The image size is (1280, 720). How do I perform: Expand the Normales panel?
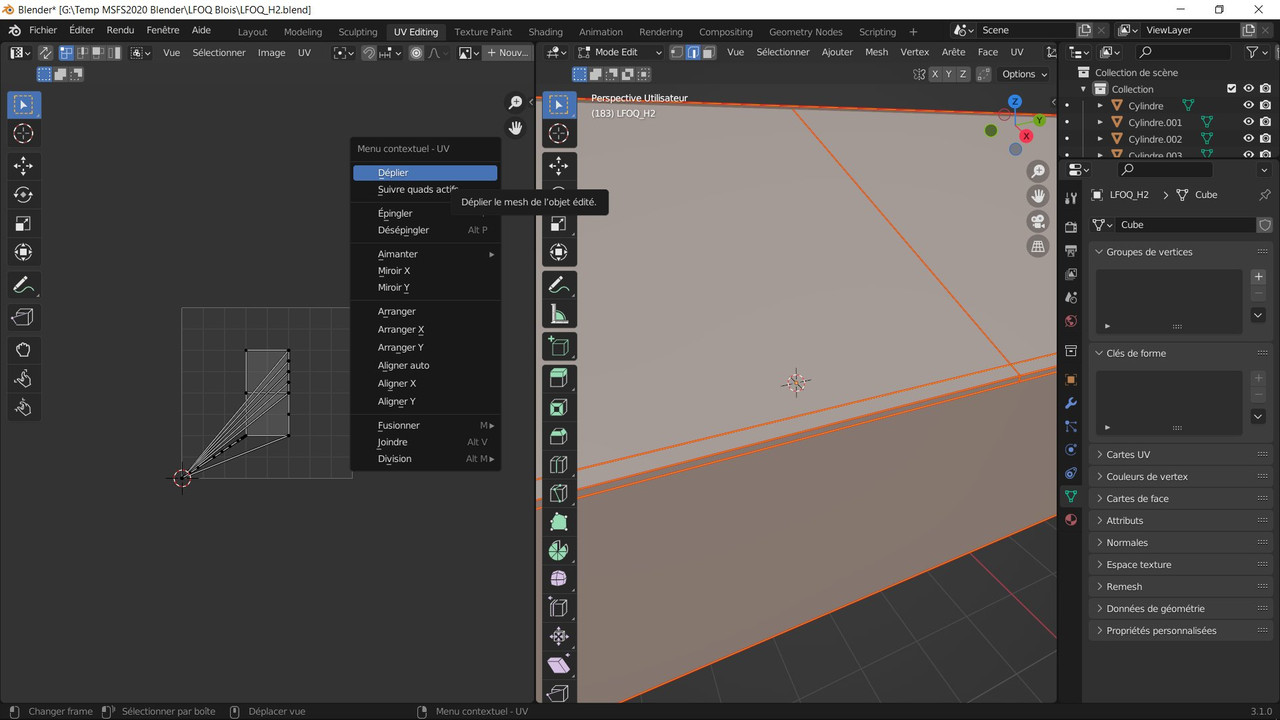tap(1180, 542)
